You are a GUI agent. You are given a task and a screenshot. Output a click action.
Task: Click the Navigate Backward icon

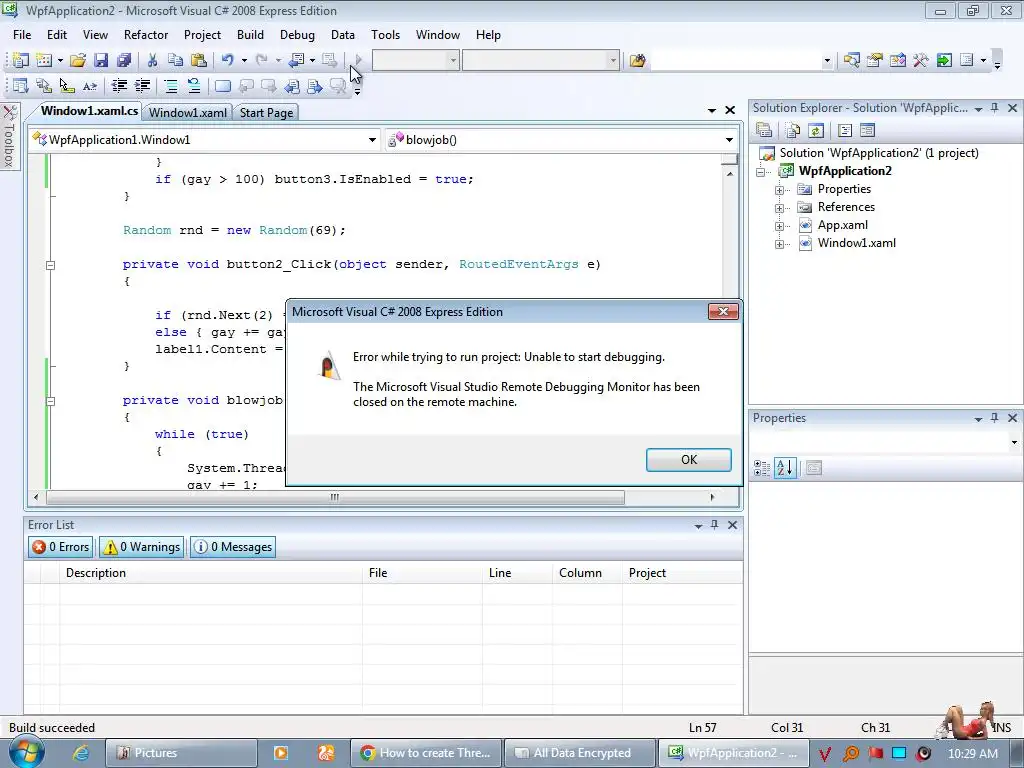pos(296,61)
